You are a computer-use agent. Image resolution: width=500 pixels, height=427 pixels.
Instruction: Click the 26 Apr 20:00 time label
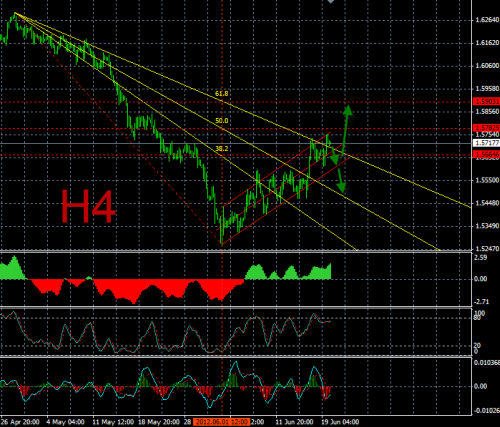[20, 422]
